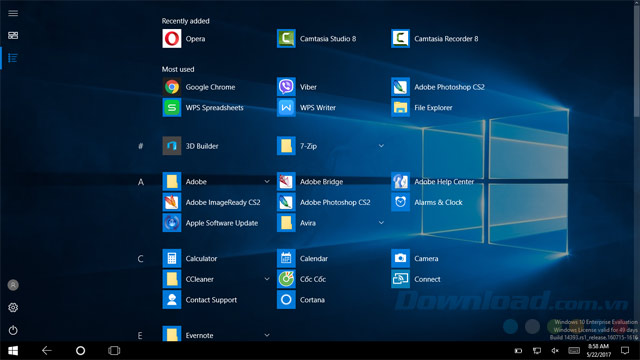Open the Viber app icon

(286, 87)
